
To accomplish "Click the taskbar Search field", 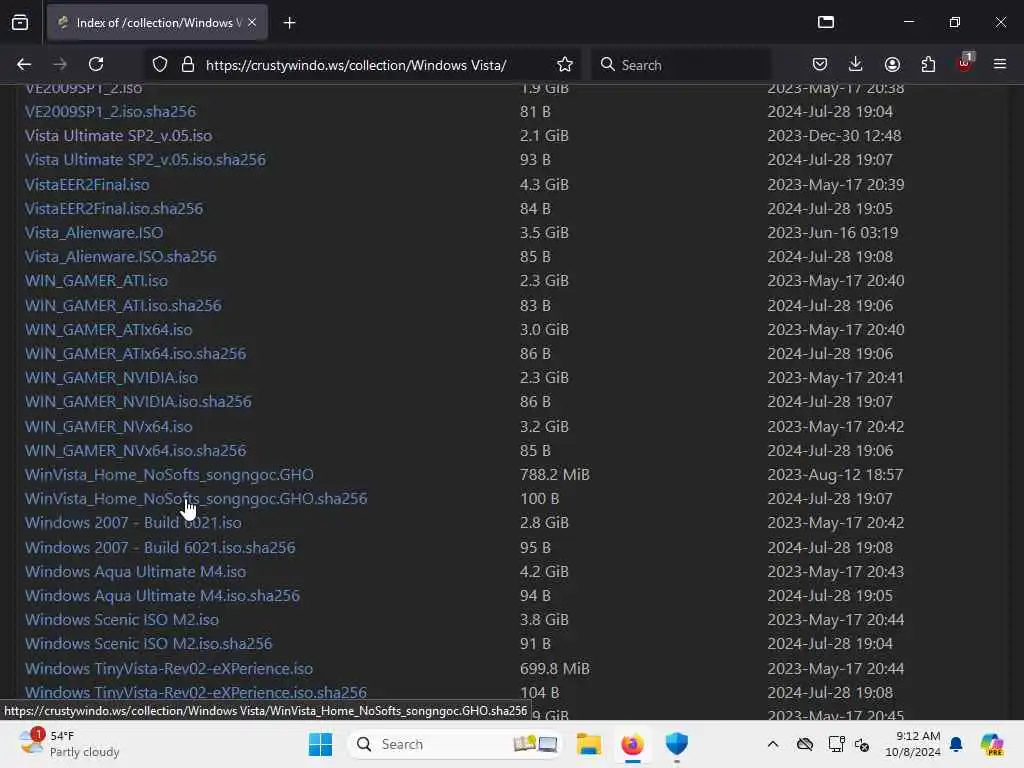I will click(455, 744).
